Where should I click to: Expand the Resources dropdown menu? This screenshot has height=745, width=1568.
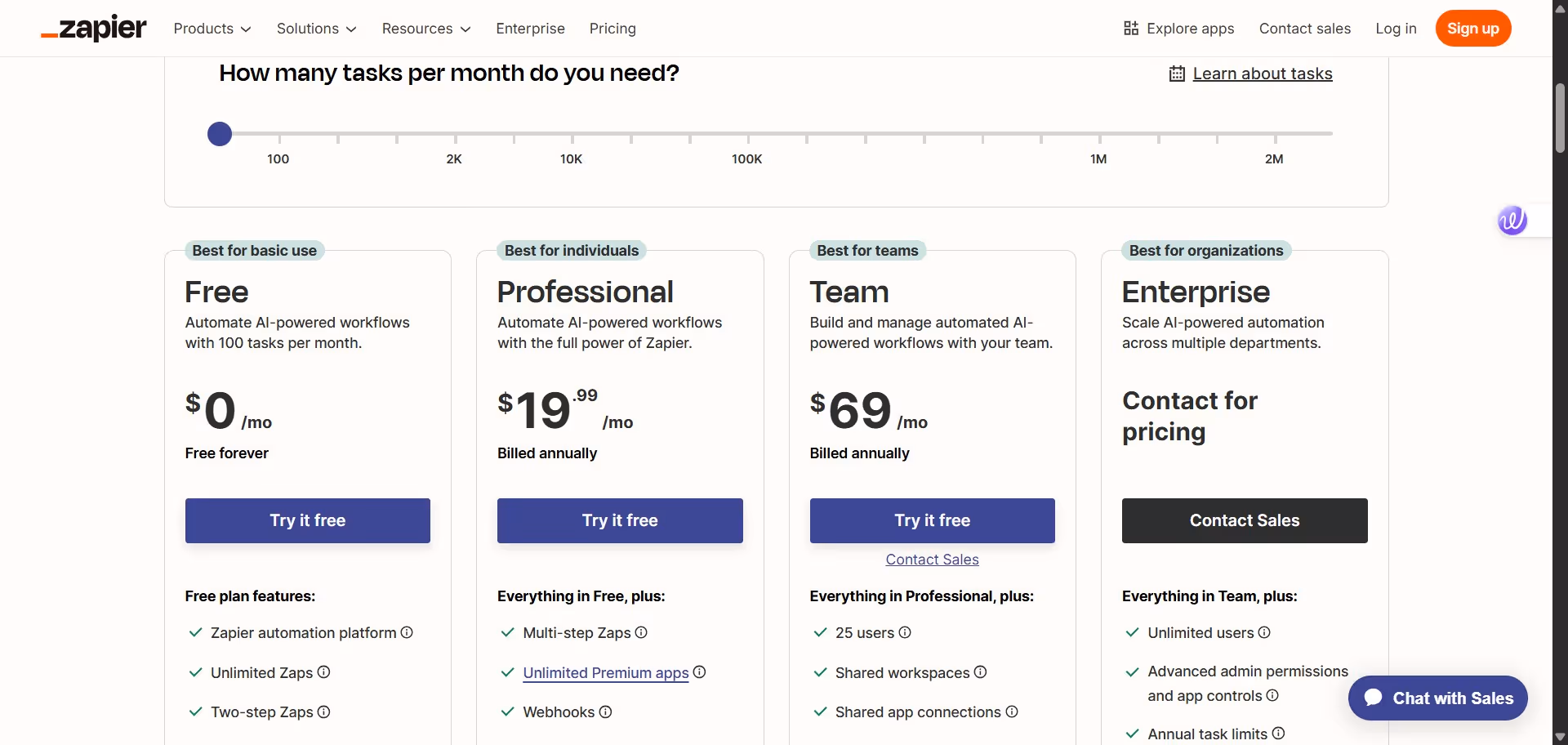(426, 29)
